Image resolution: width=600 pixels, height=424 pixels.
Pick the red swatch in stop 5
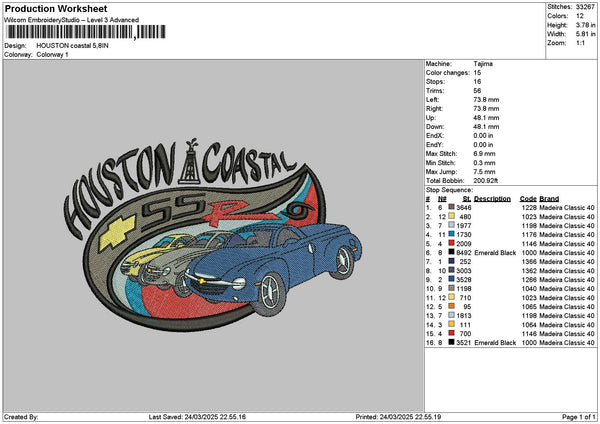(x=451, y=242)
